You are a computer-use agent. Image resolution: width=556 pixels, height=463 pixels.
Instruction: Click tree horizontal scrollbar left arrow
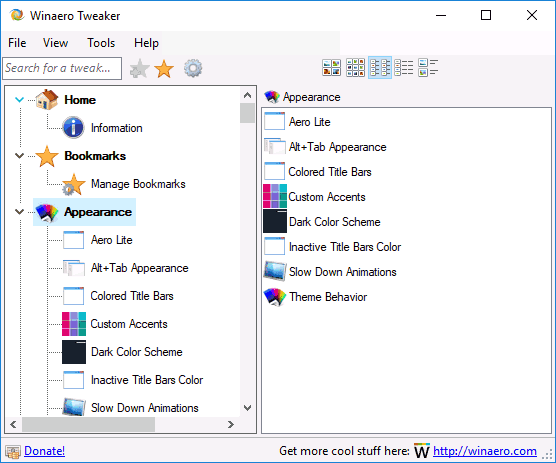click(x=13, y=424)
